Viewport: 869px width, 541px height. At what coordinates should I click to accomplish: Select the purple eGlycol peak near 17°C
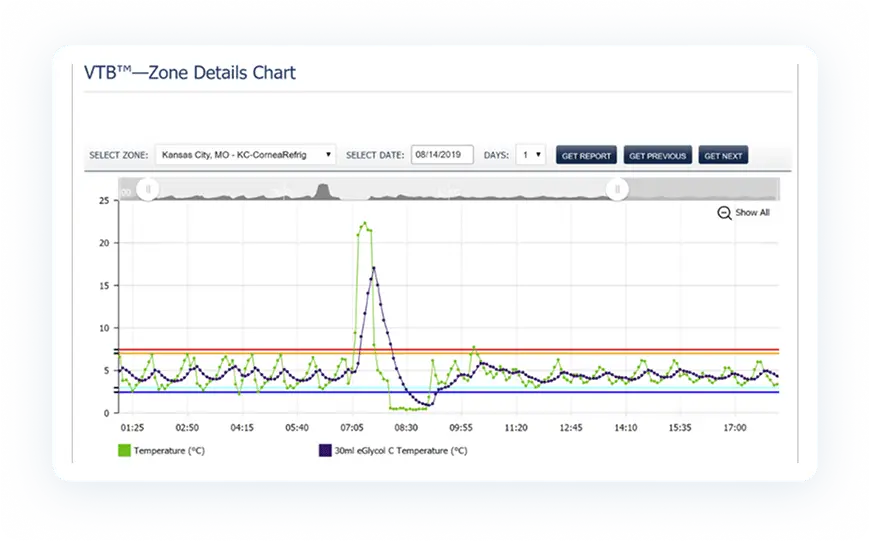[x=374, y=268]
